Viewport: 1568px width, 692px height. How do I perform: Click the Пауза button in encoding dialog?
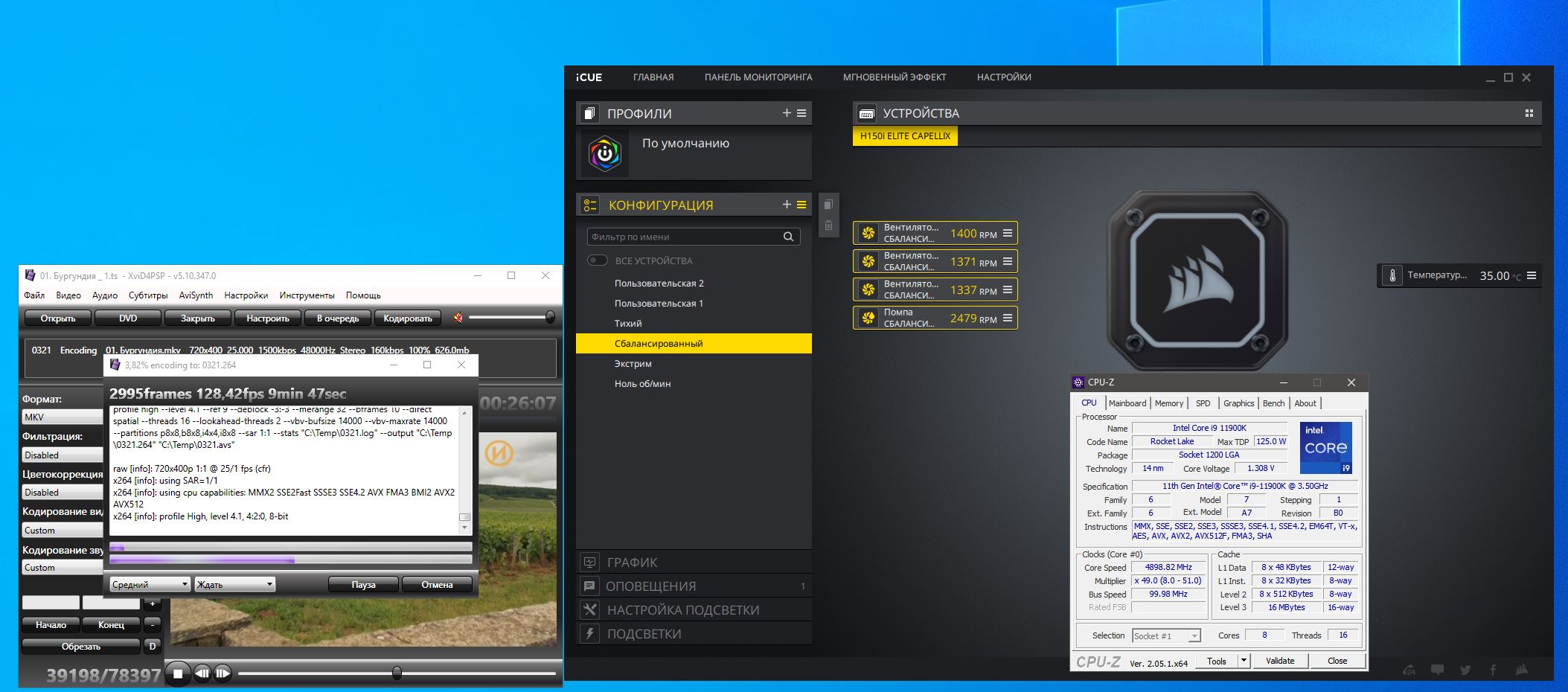(x=363, y=585)
